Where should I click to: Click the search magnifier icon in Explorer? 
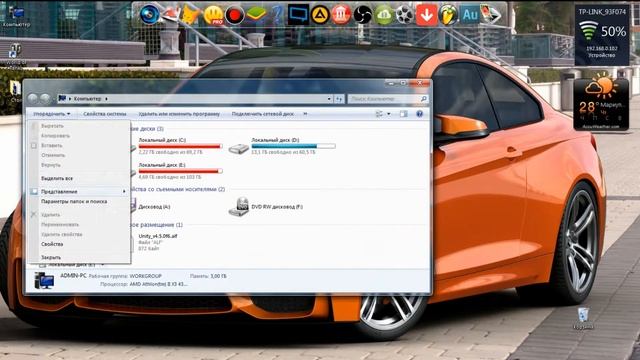coord(424,99)
